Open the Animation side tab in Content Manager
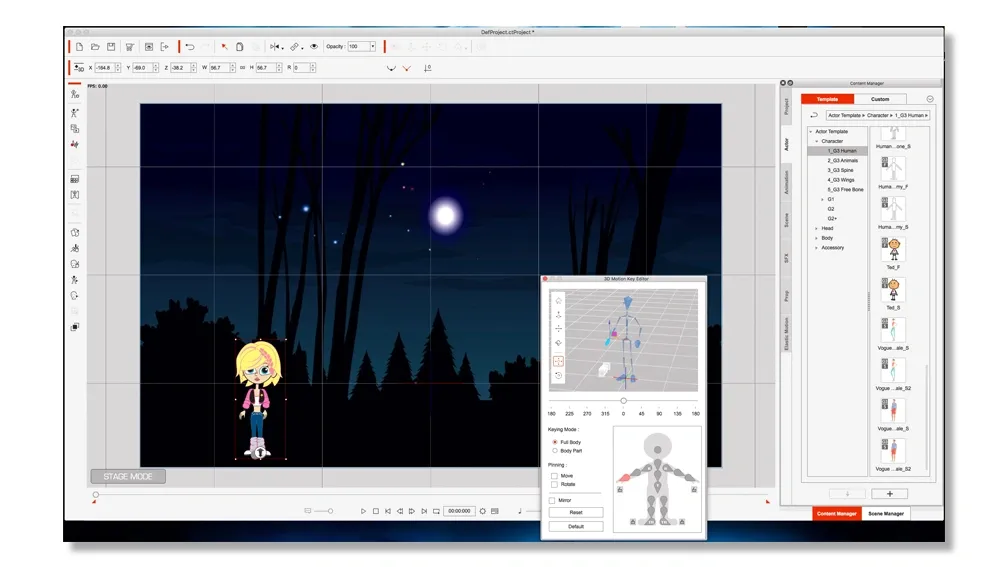Screen dimensions: 1008x567 tap(786, 182)
